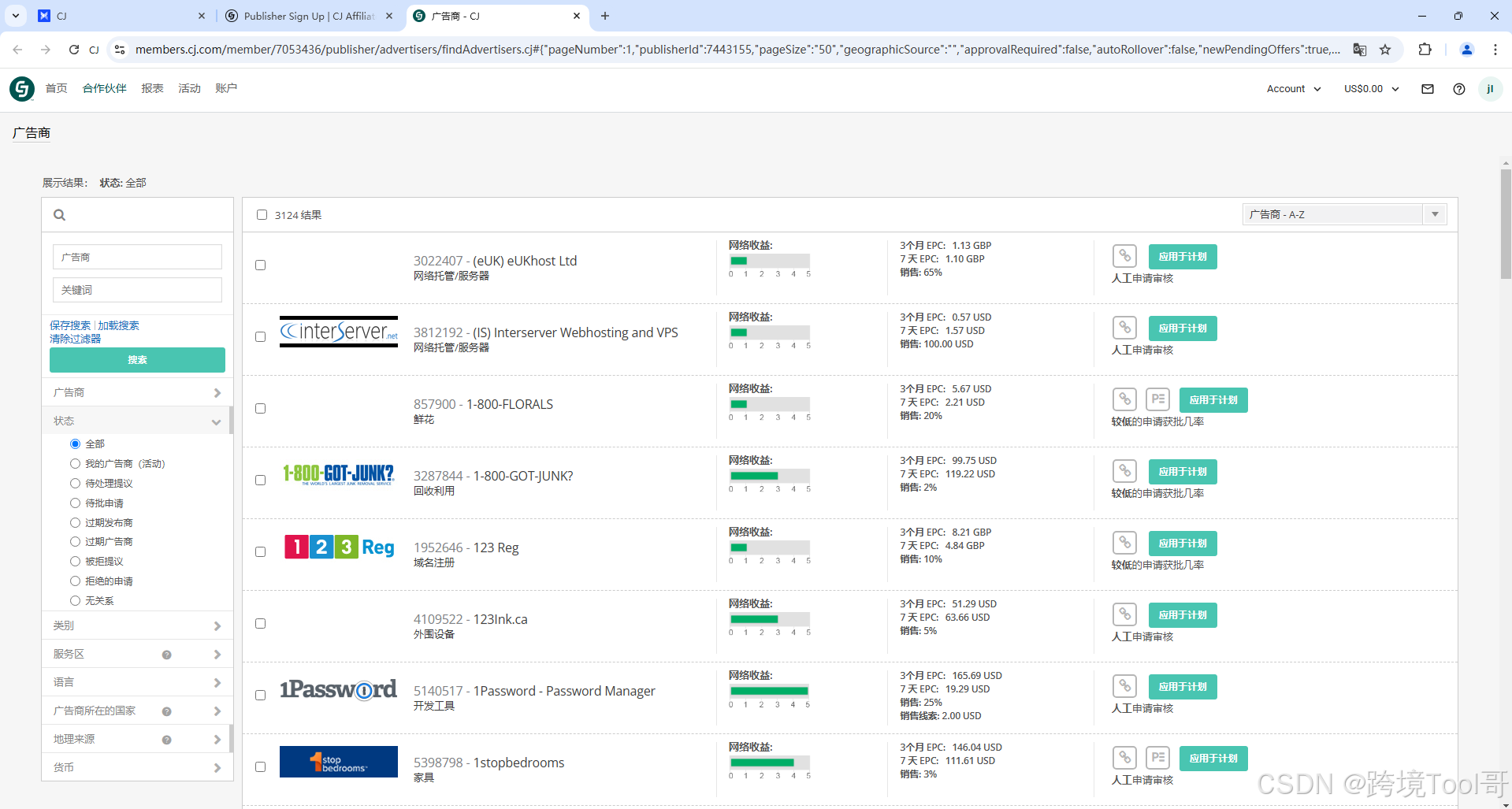Check the Interserver Webhosting row checkbox
This screenshot has width=1512, height=809.
(260, 336)
